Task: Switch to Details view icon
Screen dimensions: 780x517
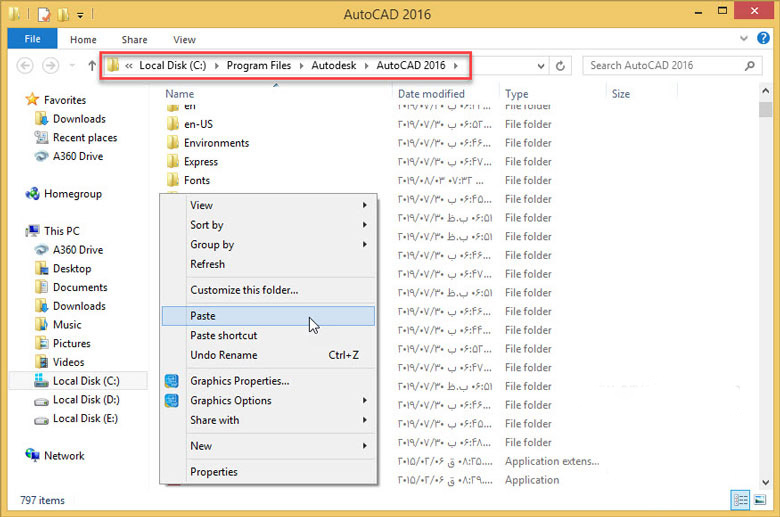Action: coord(740,500)
